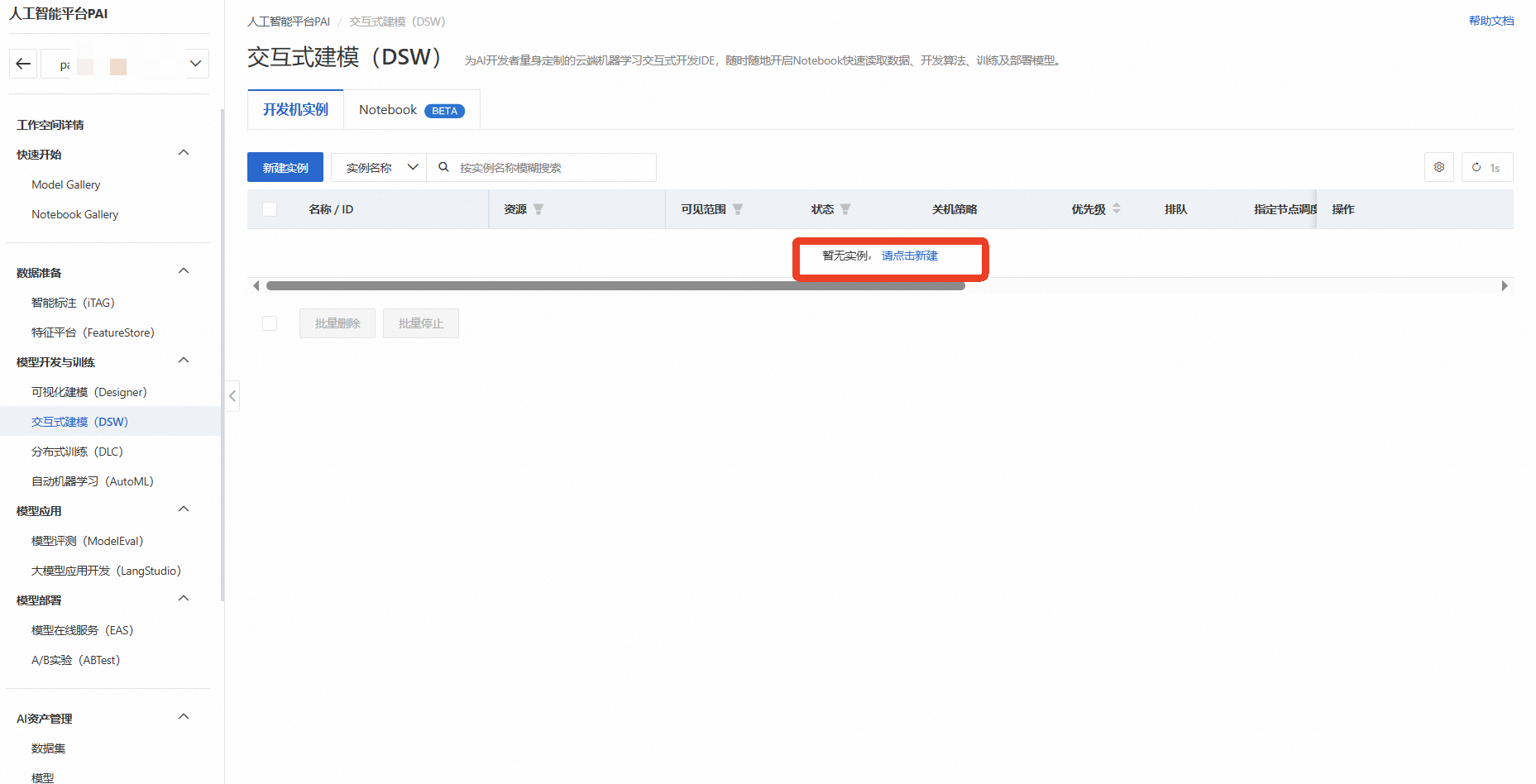The height and width of the screenshot is (784, 1536).
Task: Open the 实例名称 search type dropdown
Action: pos(379,168)
